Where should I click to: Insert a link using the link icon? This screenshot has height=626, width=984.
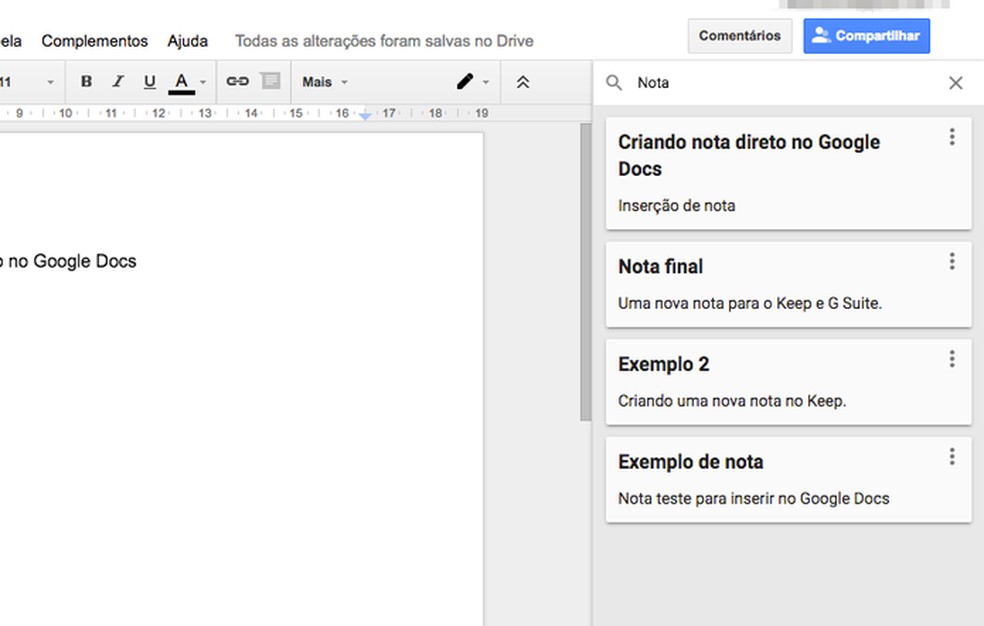click(x=237, y=81)
